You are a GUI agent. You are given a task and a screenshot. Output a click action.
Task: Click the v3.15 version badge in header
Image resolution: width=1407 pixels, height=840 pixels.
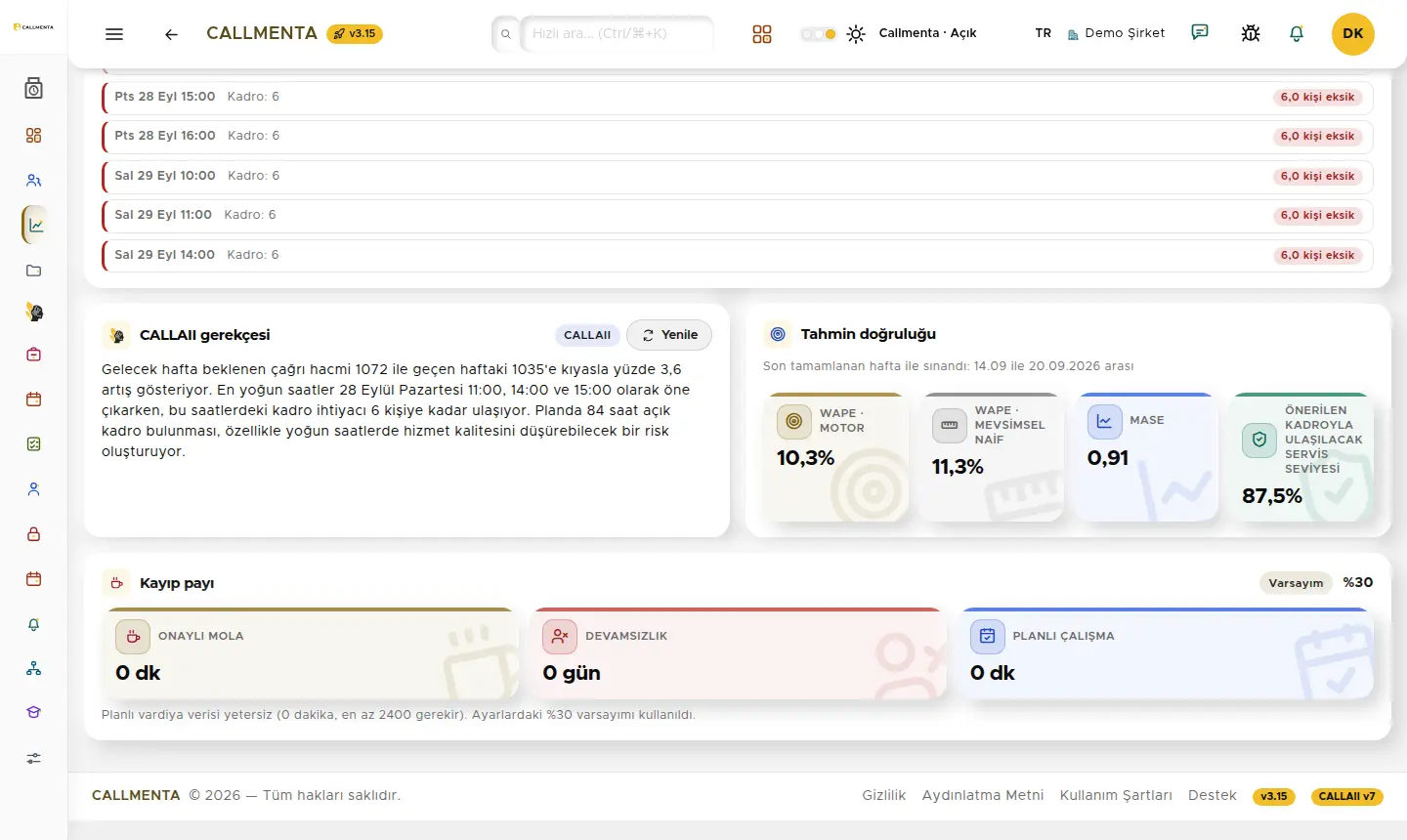[355, 33]
